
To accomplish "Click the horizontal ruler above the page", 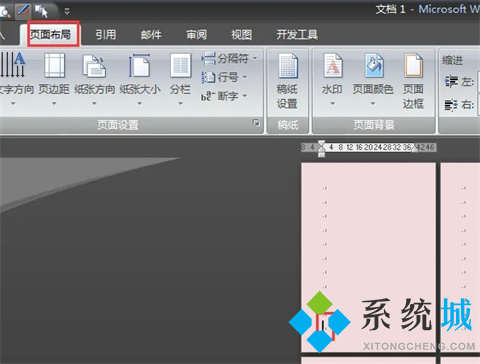I will (x=369, y=147).
